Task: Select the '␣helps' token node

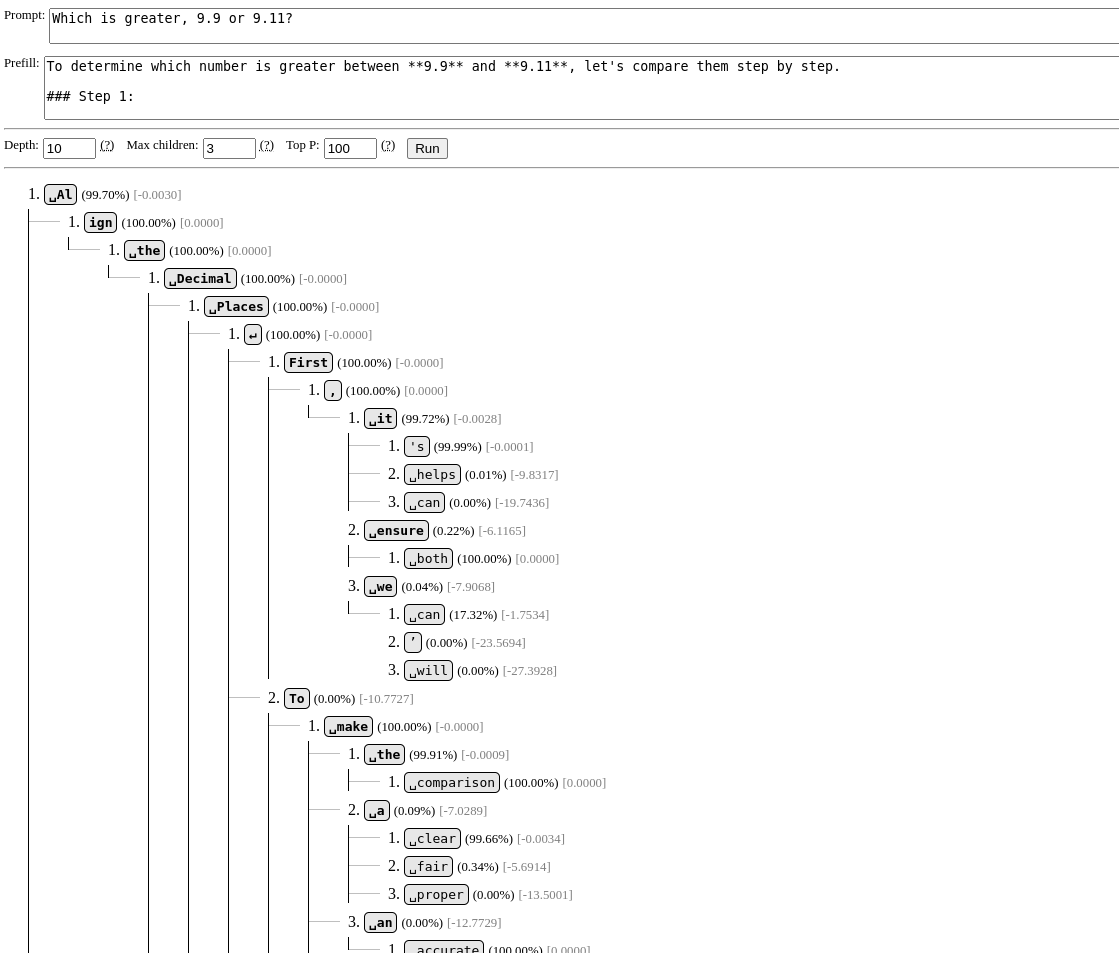Action: click(432, 475)
